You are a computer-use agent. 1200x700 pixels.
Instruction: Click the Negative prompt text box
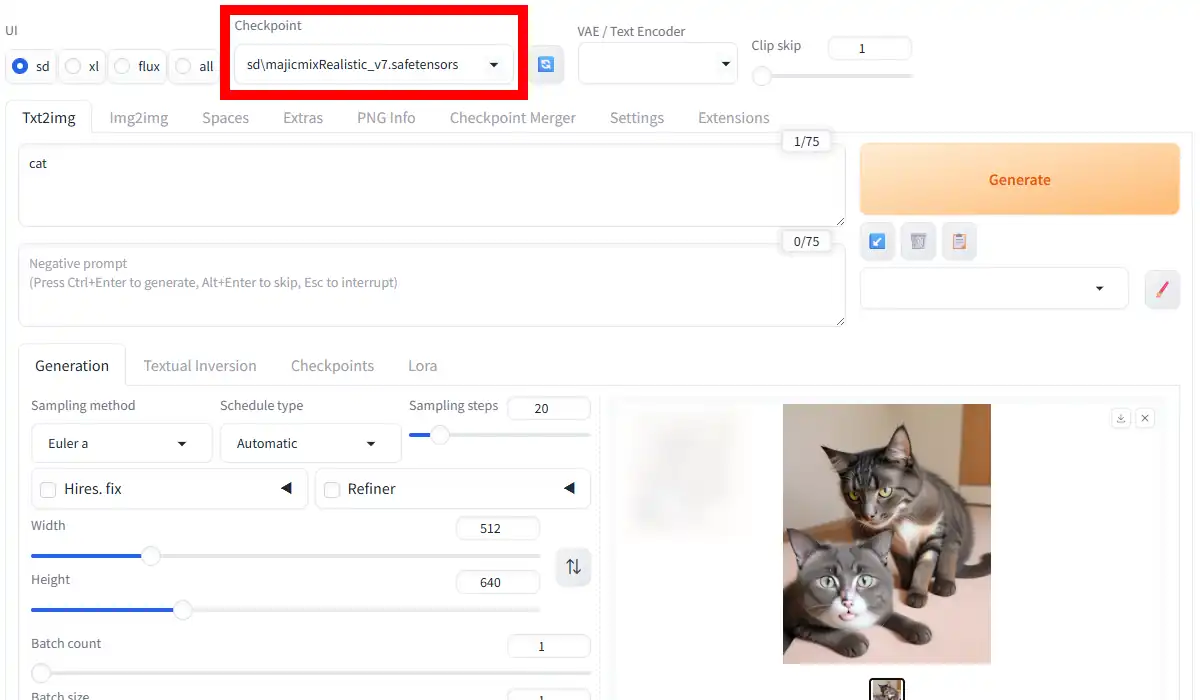coord(432,286)
